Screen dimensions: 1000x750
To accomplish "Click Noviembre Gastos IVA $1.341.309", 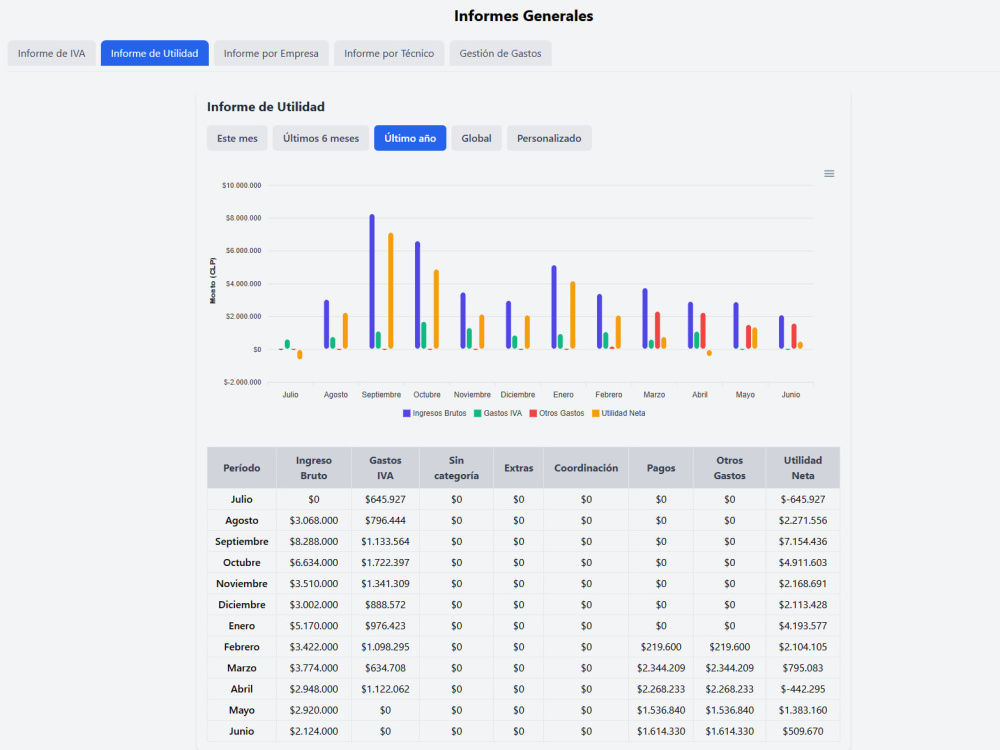I will pyautogui.click(x=385, y=584).
